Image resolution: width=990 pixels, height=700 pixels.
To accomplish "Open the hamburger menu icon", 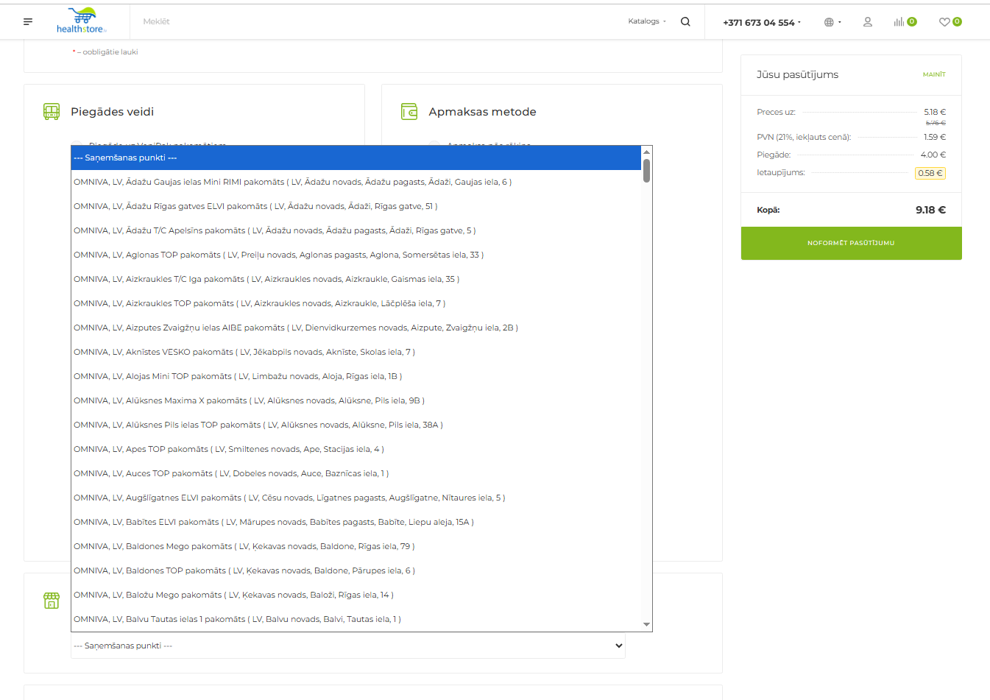I will [x=28, y=21].
